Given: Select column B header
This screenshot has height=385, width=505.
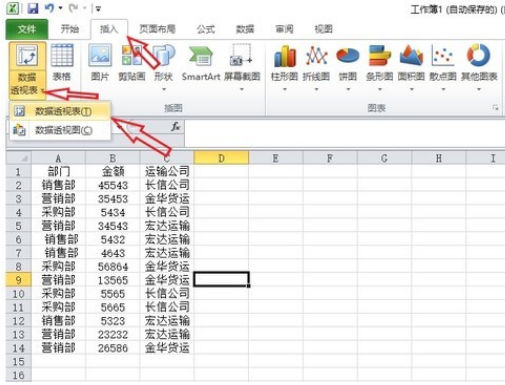Looking at the screenshot, I should 113,158.
